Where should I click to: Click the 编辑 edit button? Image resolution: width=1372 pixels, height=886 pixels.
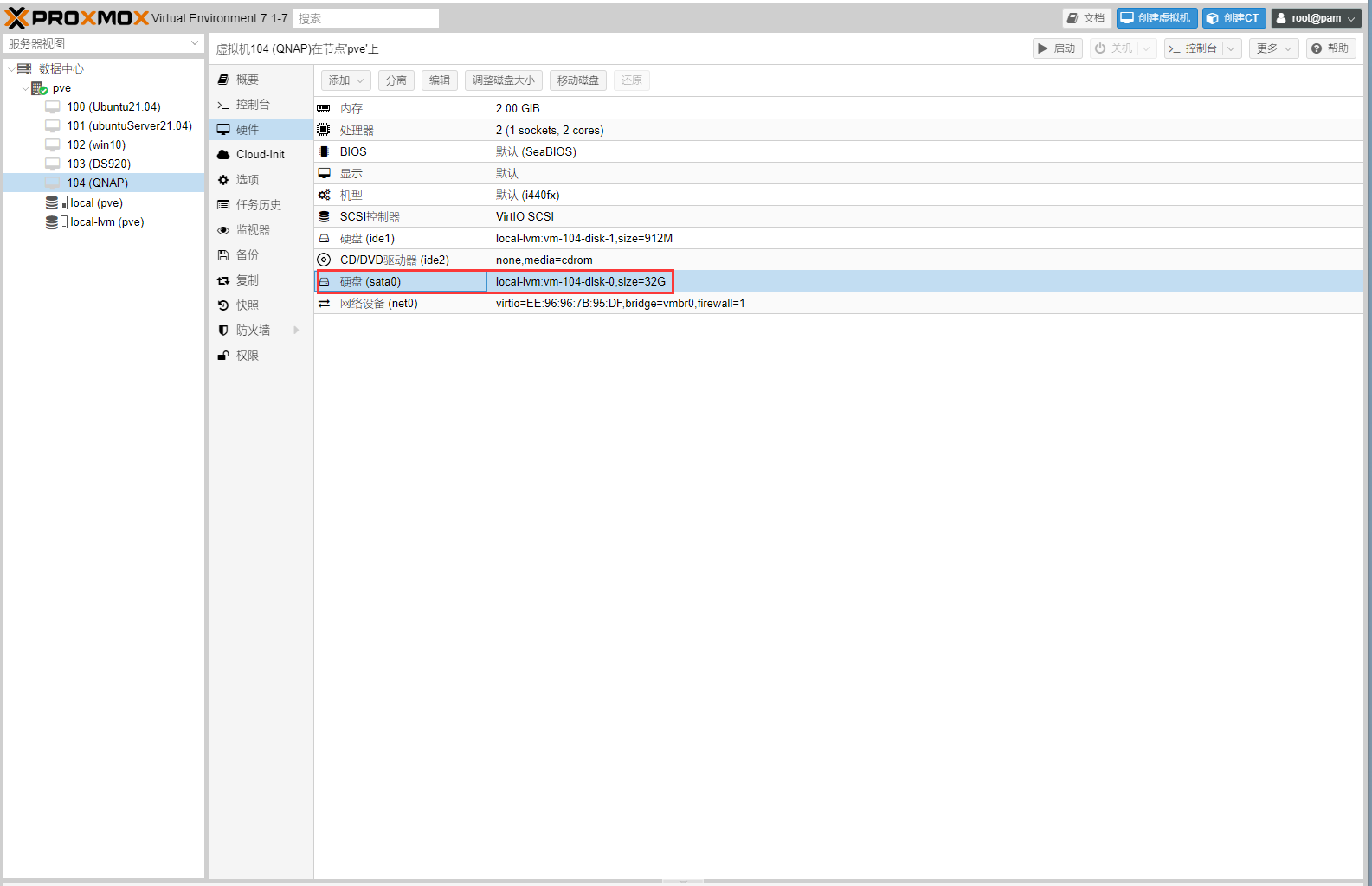[440, 80]
